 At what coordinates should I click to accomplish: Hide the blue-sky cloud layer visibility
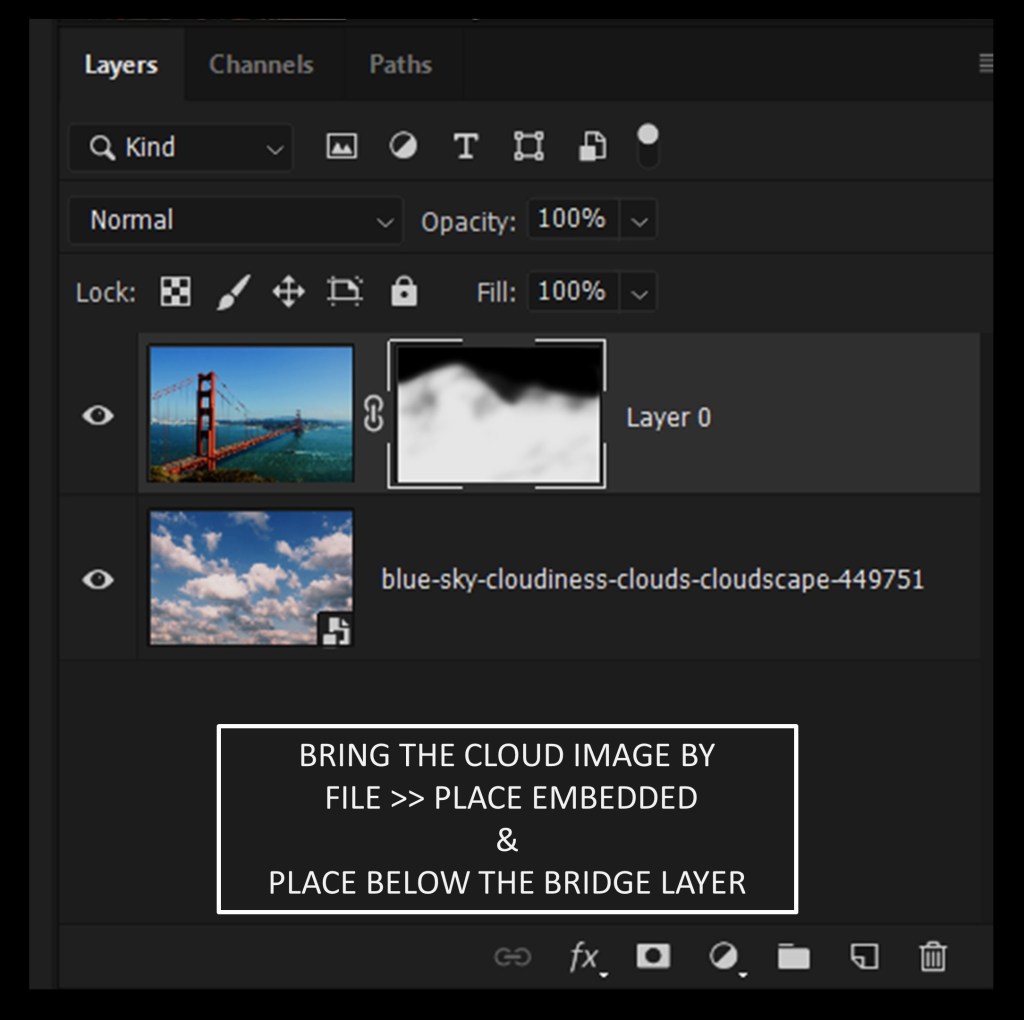pyautogui.click(x=98, y=579)
